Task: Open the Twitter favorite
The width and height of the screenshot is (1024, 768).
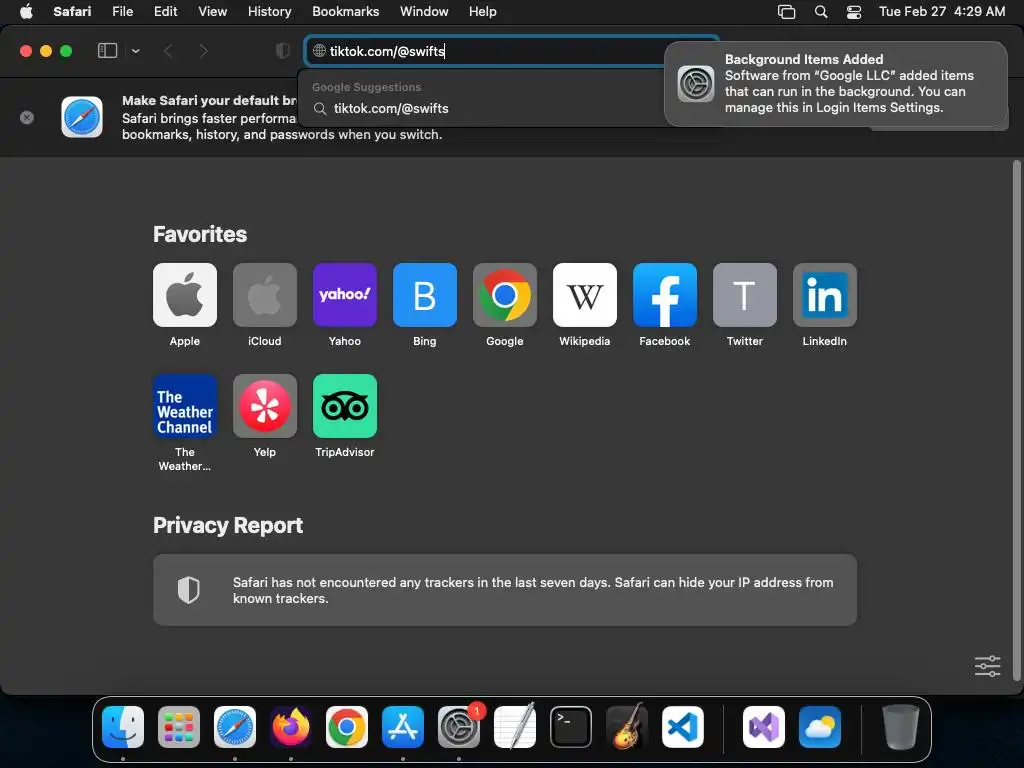Action: (744, 295)
